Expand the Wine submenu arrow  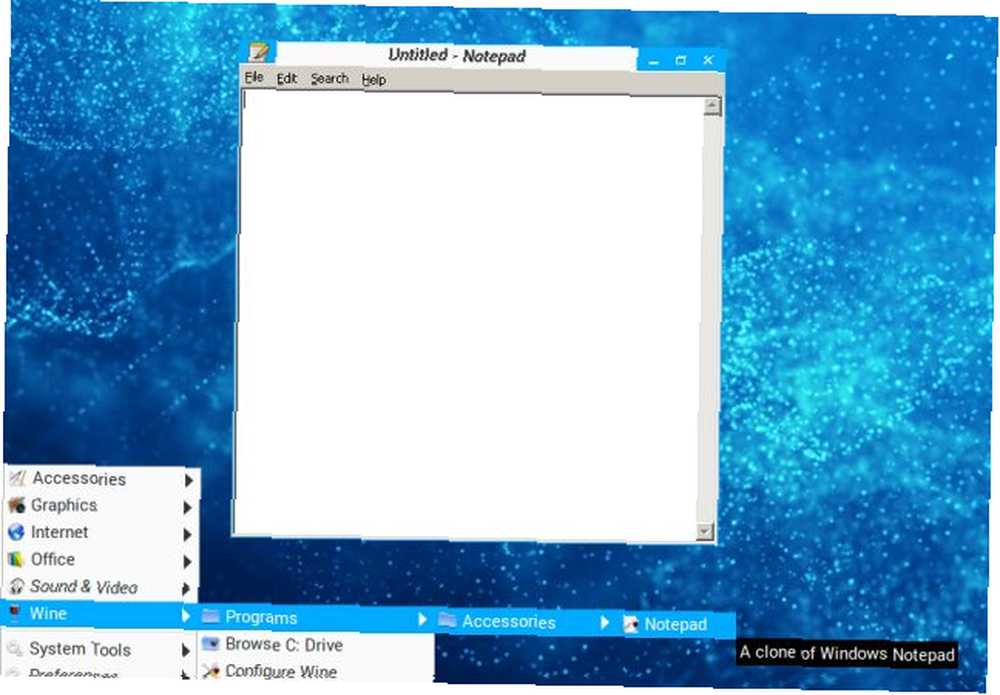pyautogui.click(x=186, y=615)
